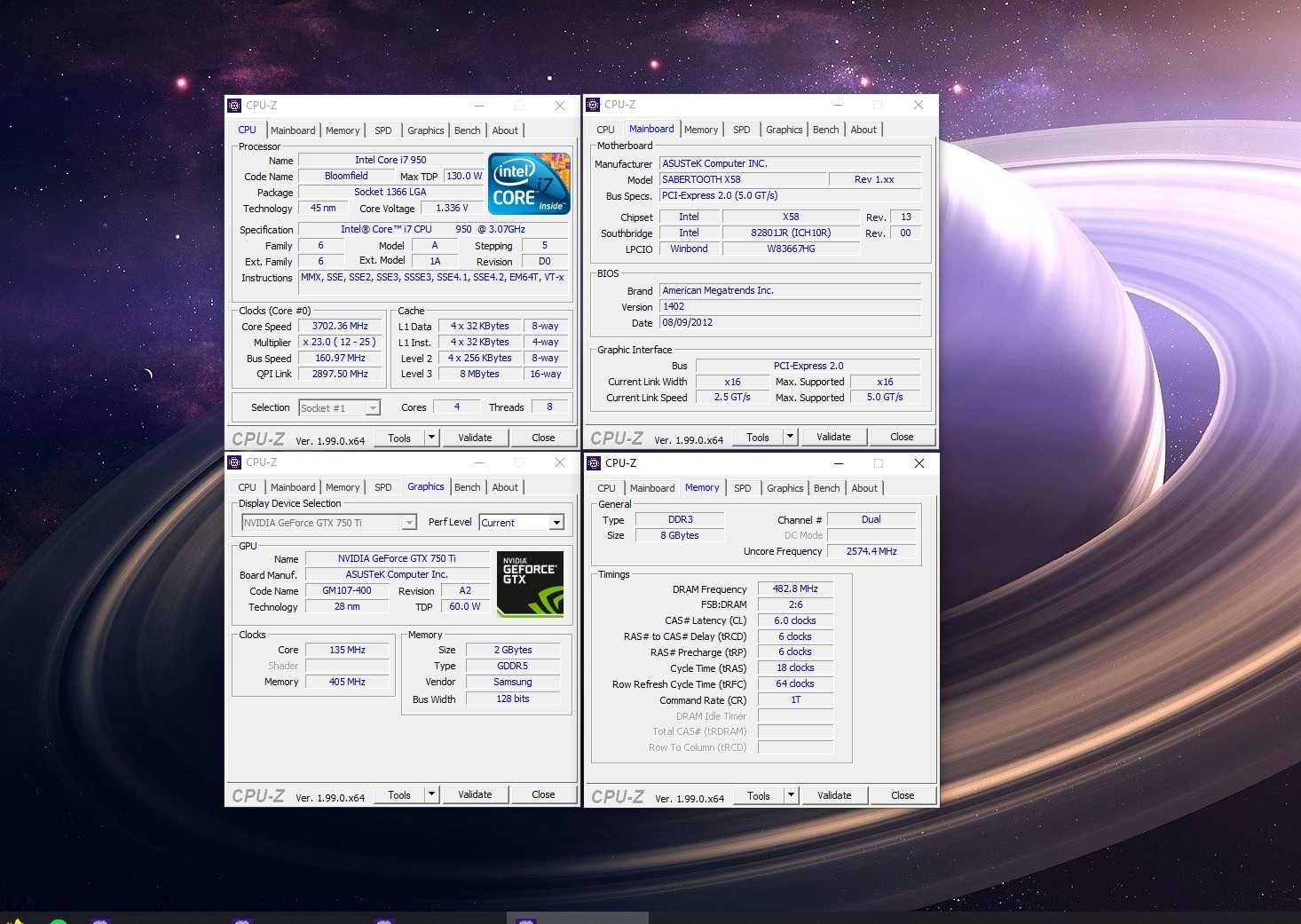Open SPD tab in the Mainboard-tab window
Image resolution: width=1301 pixels, height=924 pixels.
pyautogui.click(x=742, y=130)
